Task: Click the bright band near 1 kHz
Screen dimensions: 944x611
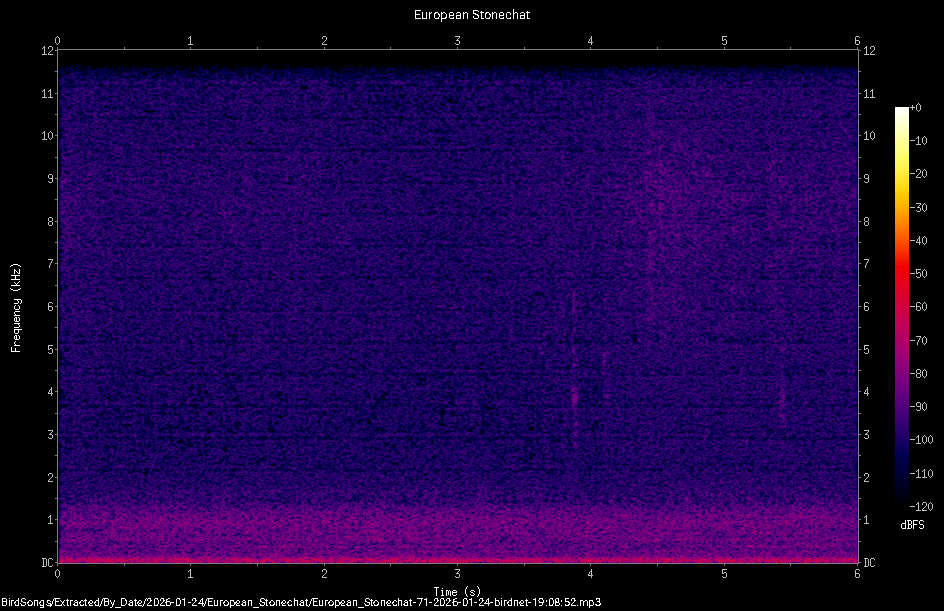Action: click(x=400, y=524)
